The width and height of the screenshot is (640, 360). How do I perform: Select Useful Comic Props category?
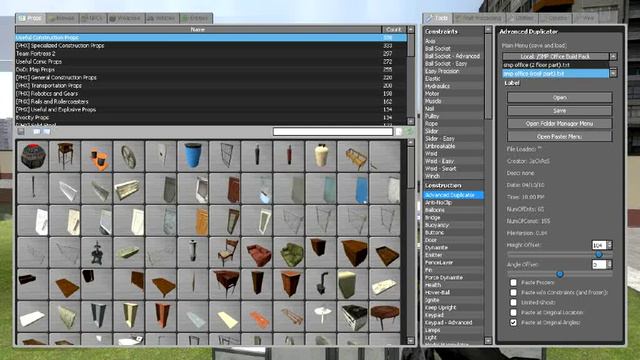(x=211, y=62)
